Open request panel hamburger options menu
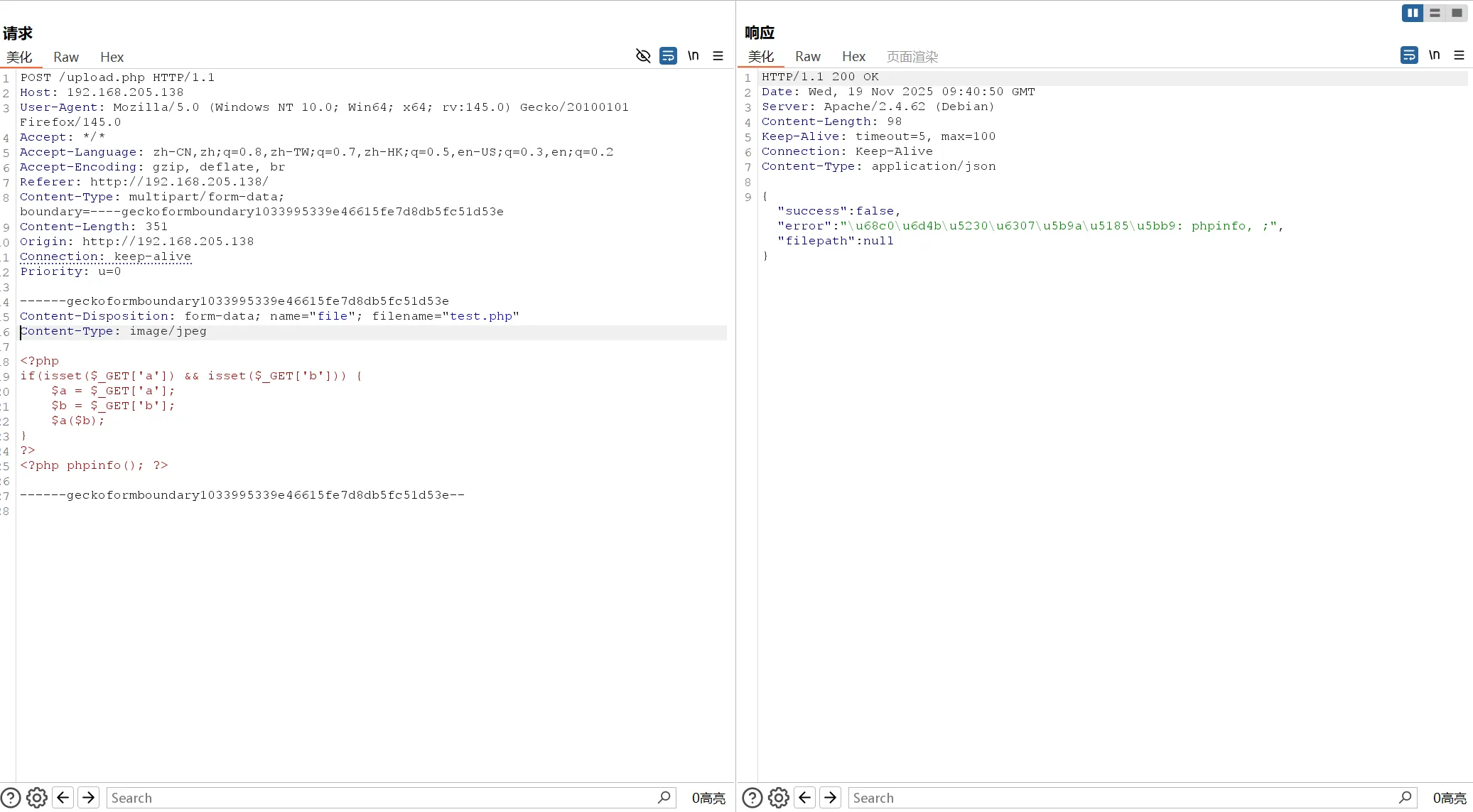1473x812 pixels. pyautogui.click(x=718, y=55)
